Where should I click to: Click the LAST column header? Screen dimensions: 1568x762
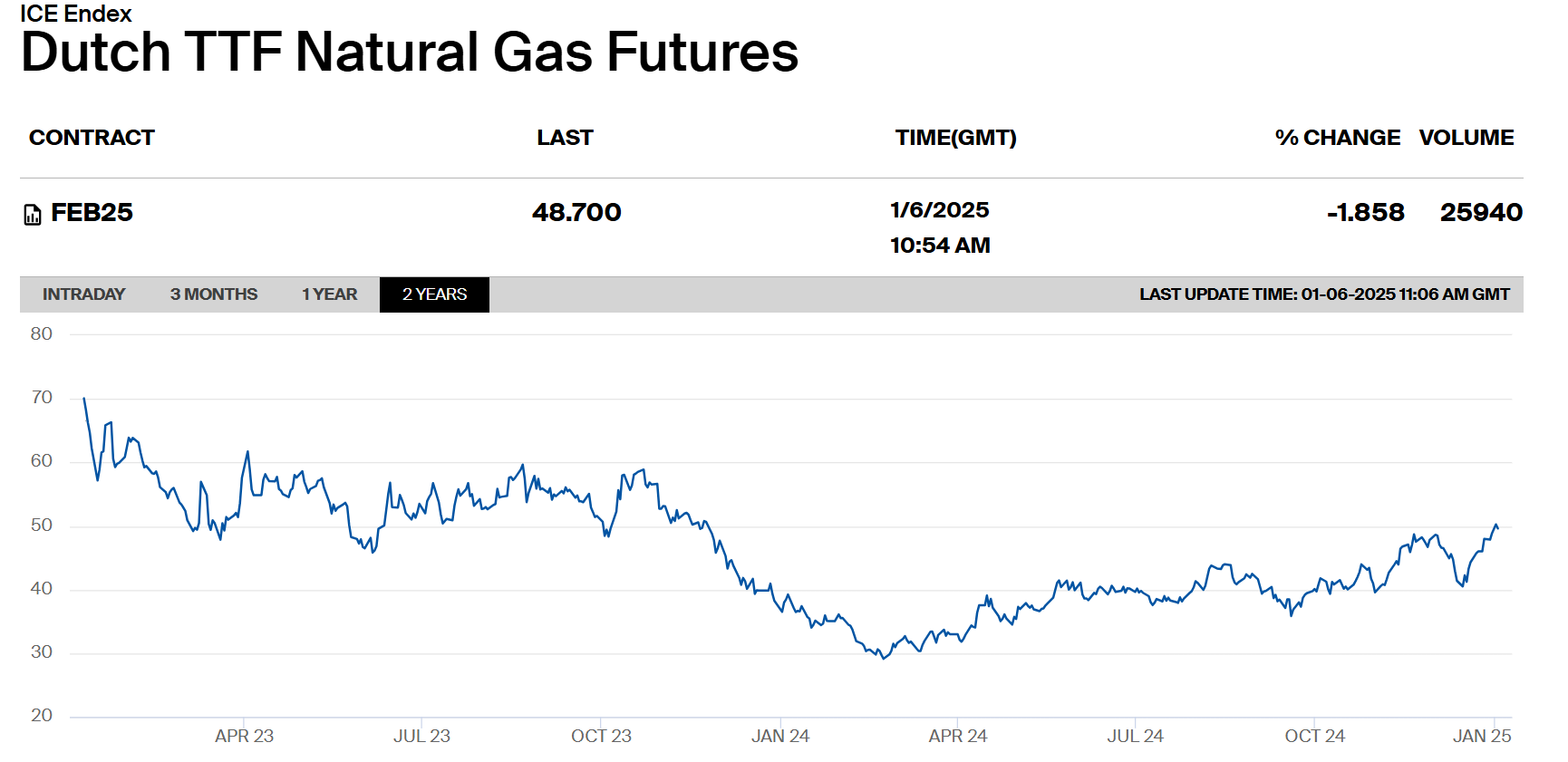click(x=565, y=138)
